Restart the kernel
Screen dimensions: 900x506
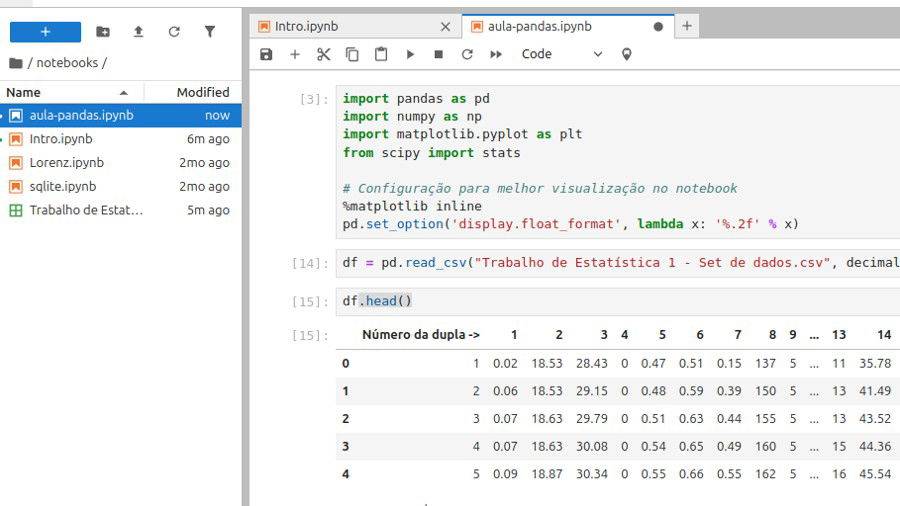[x=467, y=55]
